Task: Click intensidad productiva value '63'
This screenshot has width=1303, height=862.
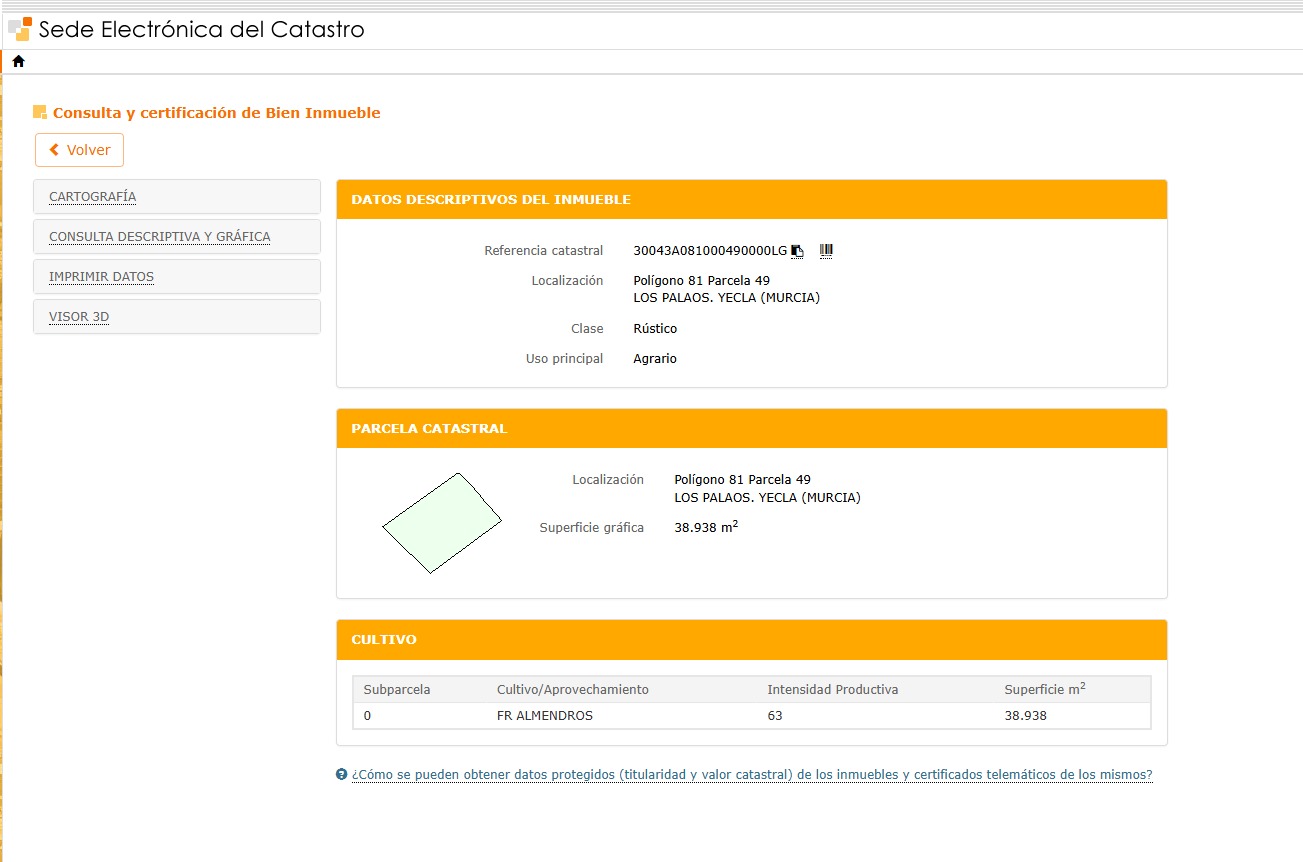Action: point(775,716)
